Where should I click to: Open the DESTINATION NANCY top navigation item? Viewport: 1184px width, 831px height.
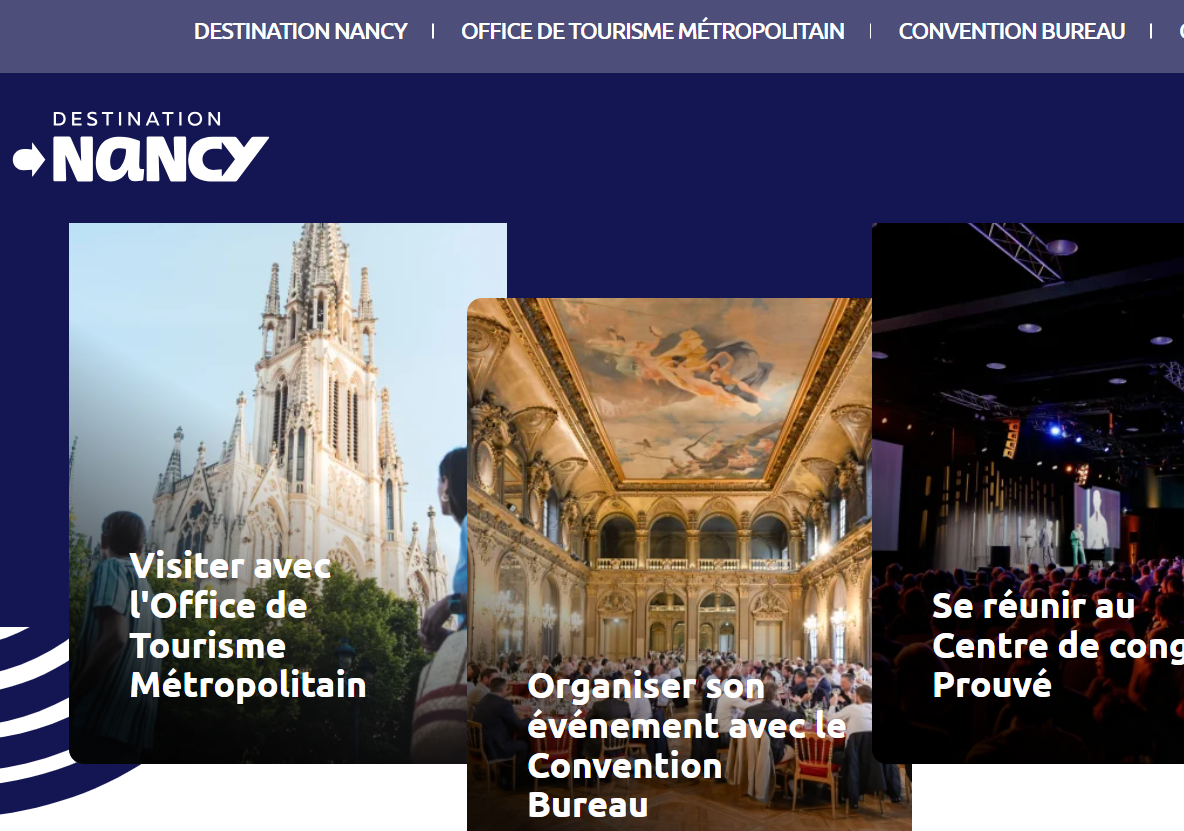coord(301,31)
